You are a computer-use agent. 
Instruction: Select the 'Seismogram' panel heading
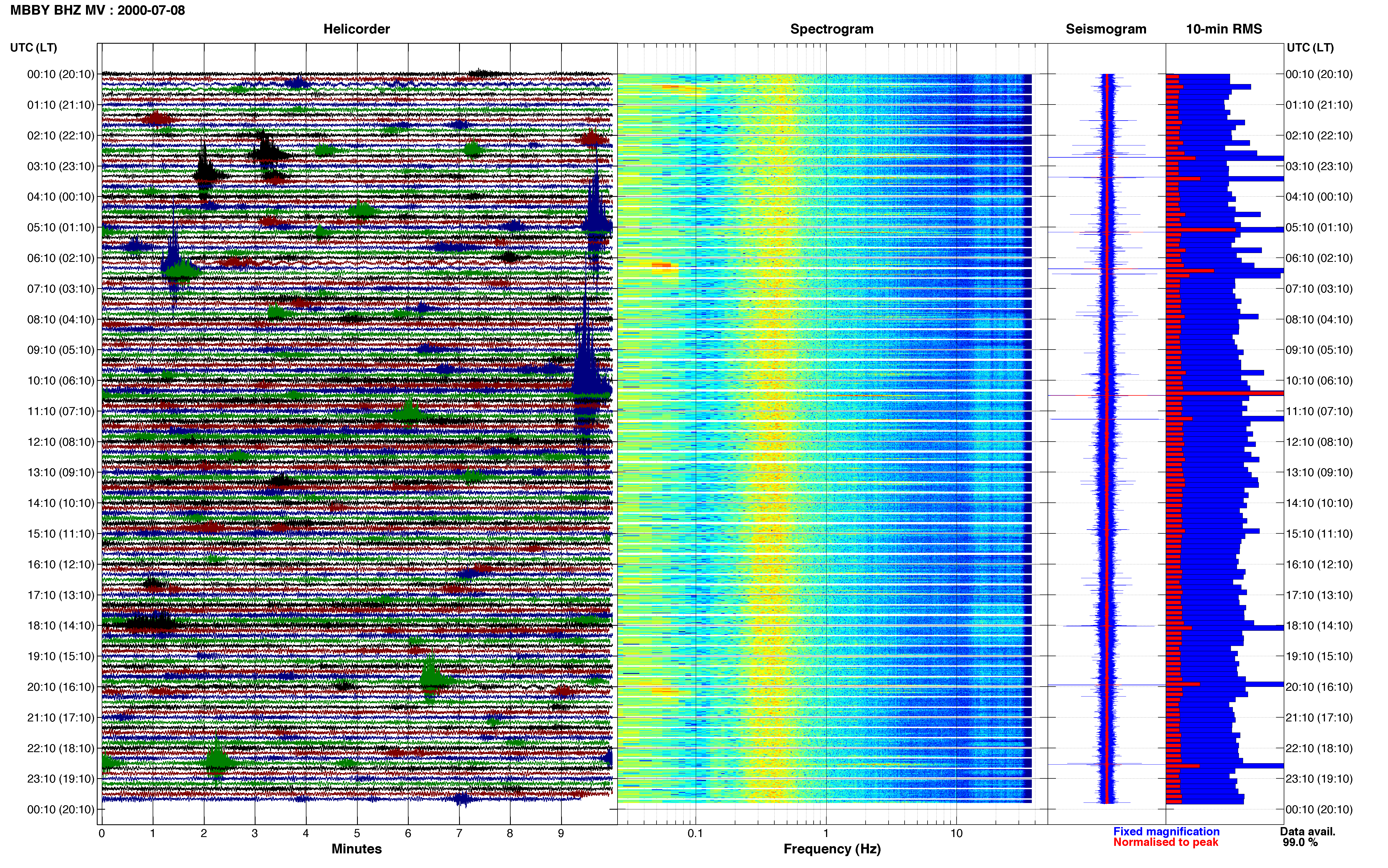click(1106, 29)
